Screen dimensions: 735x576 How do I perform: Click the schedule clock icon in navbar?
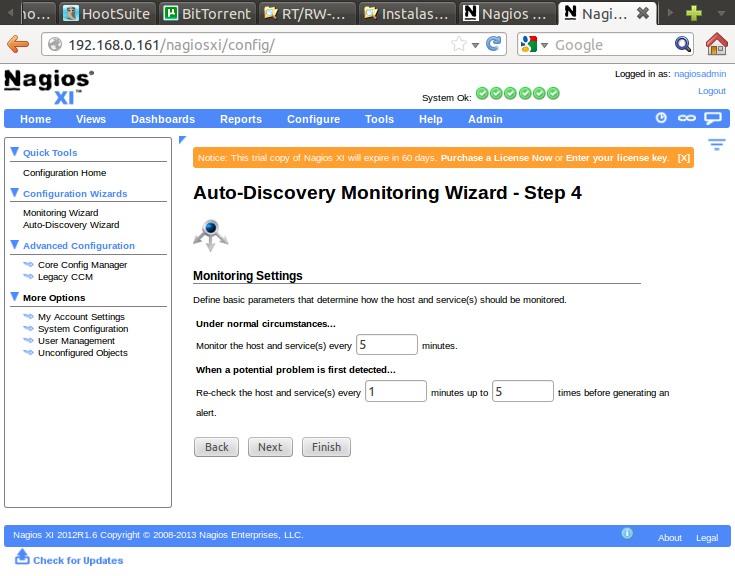(661, 118)
